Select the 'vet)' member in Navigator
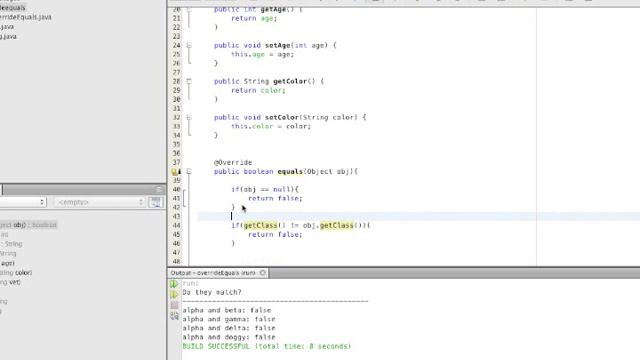 pos(10,282)
